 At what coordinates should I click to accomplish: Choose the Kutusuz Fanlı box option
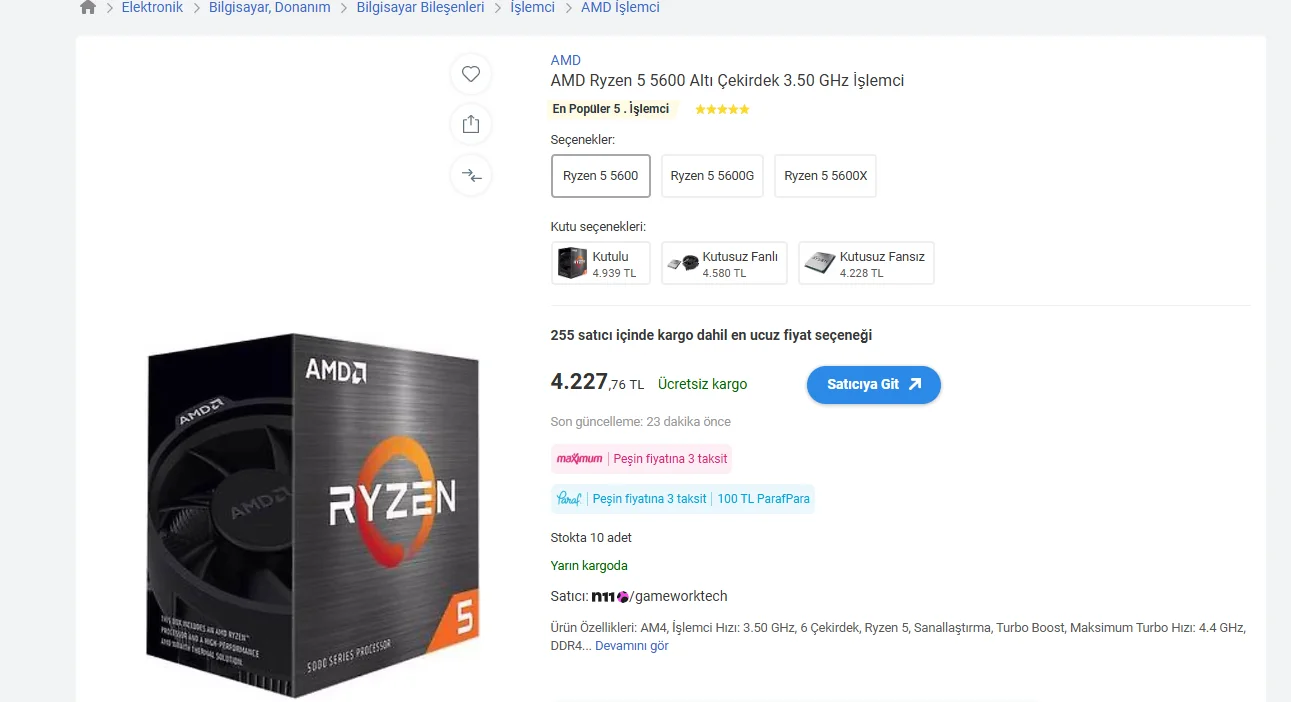(724, 263)
